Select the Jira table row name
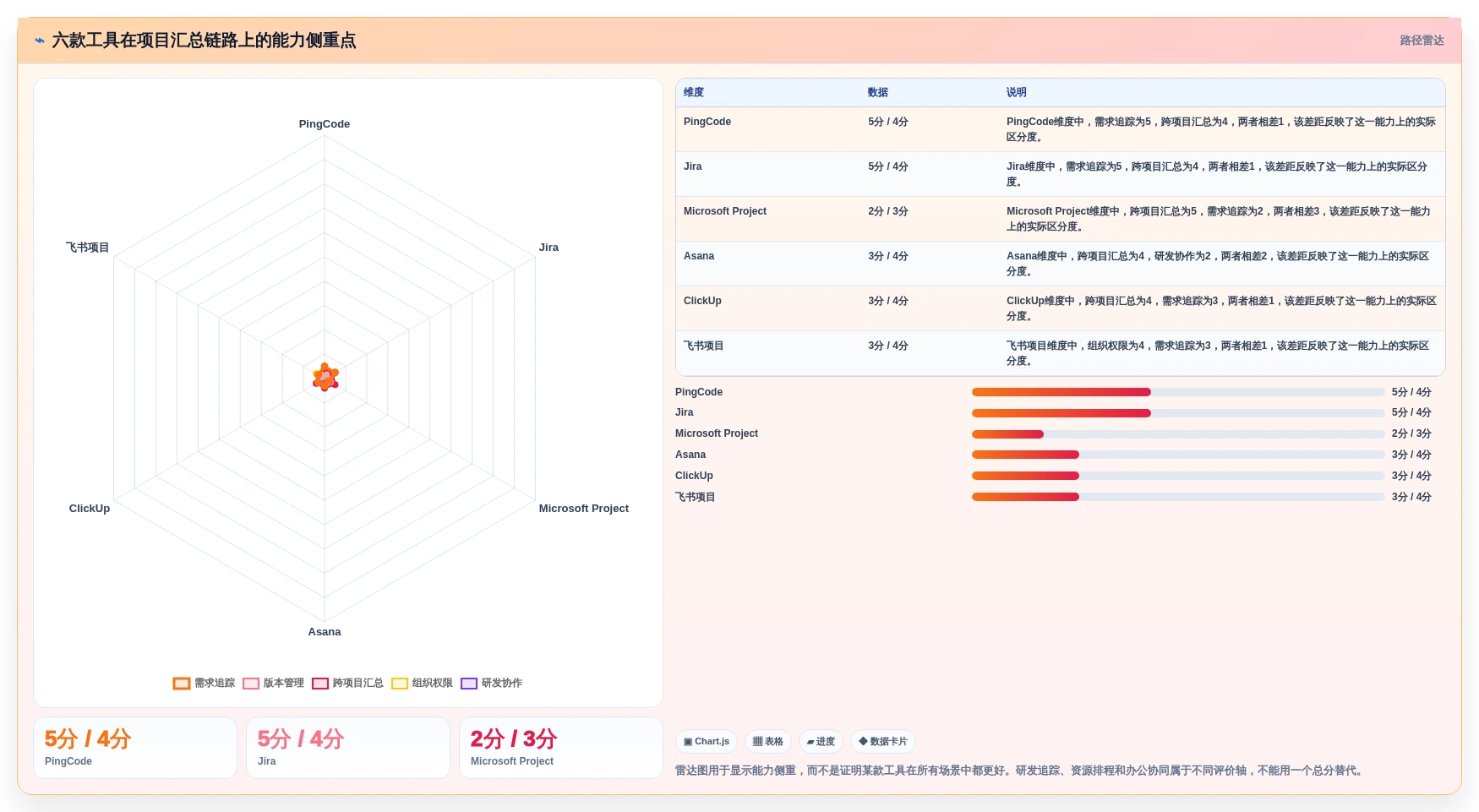This screenshot has height=812, width=1479. (x=693, y=166)
